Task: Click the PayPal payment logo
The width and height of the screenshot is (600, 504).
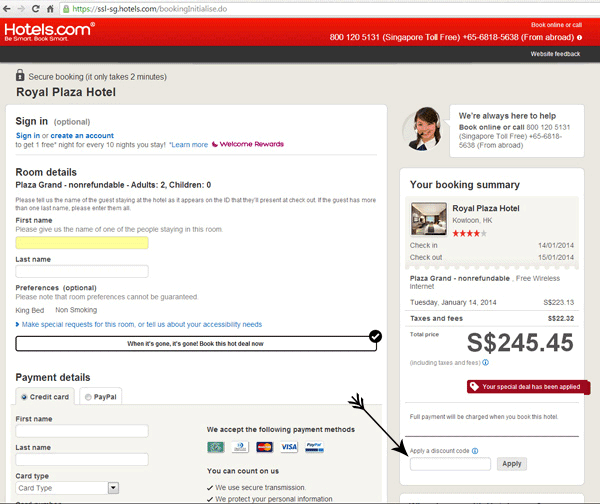Action: 314,447
